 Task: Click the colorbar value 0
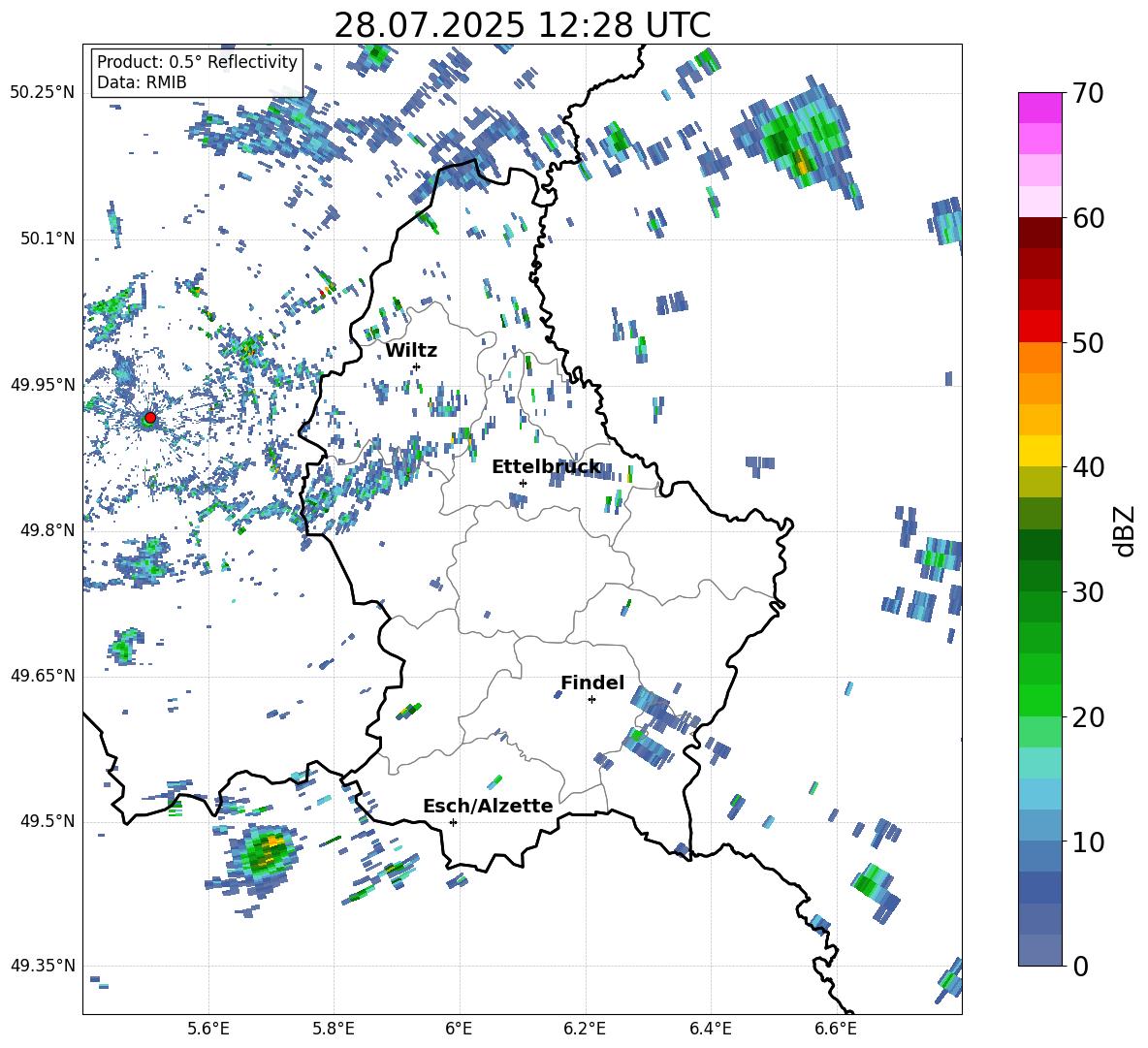(1080, 966)
